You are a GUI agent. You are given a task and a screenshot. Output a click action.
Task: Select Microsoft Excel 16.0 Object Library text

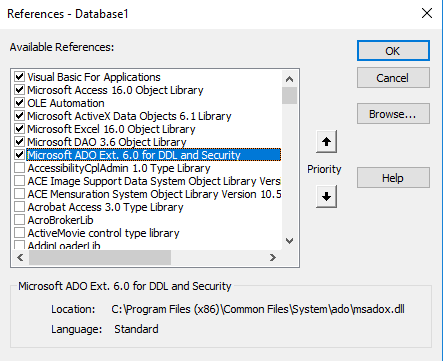click(111, 129)
